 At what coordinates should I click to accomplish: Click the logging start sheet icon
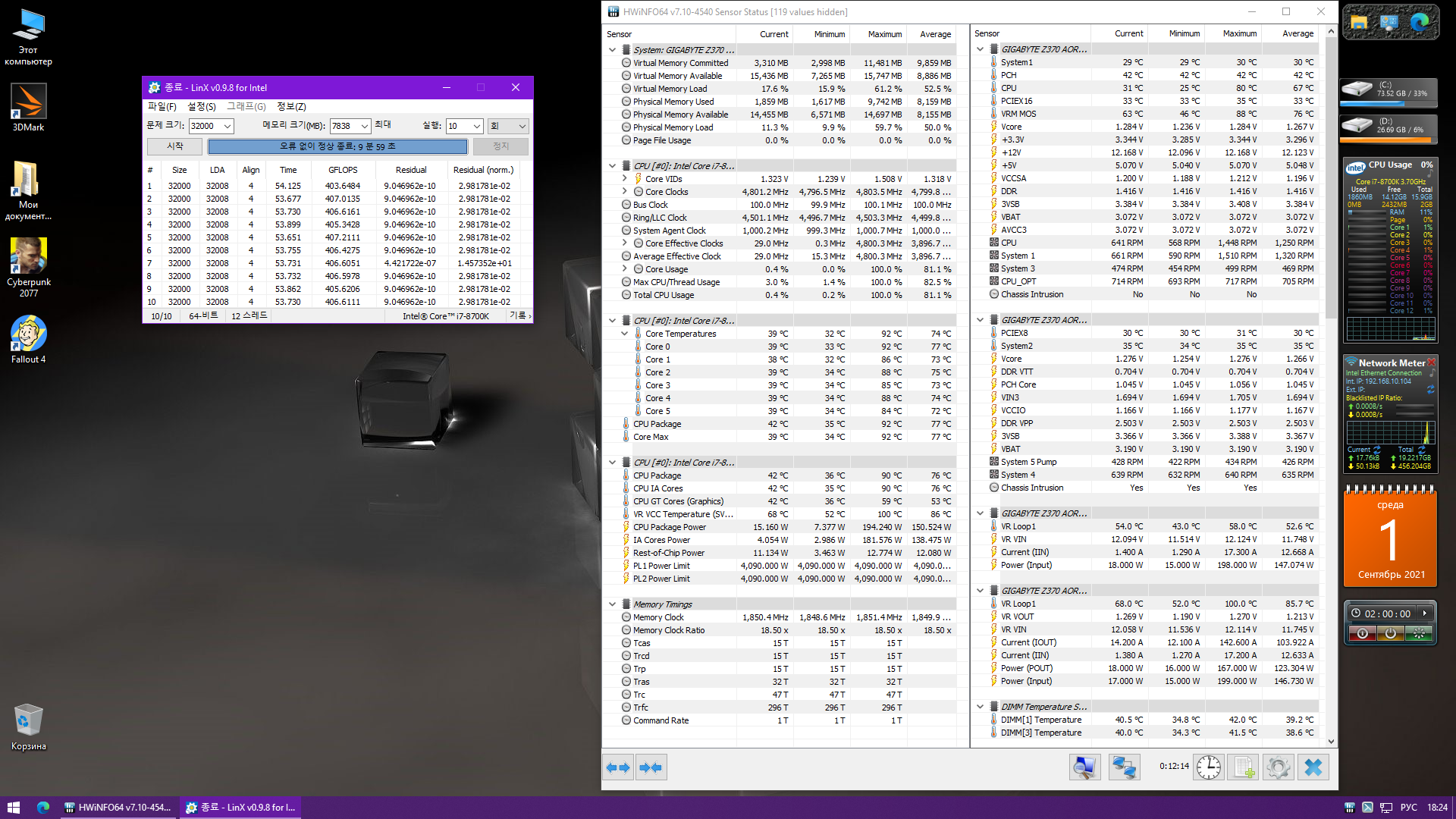point(1244,767)
